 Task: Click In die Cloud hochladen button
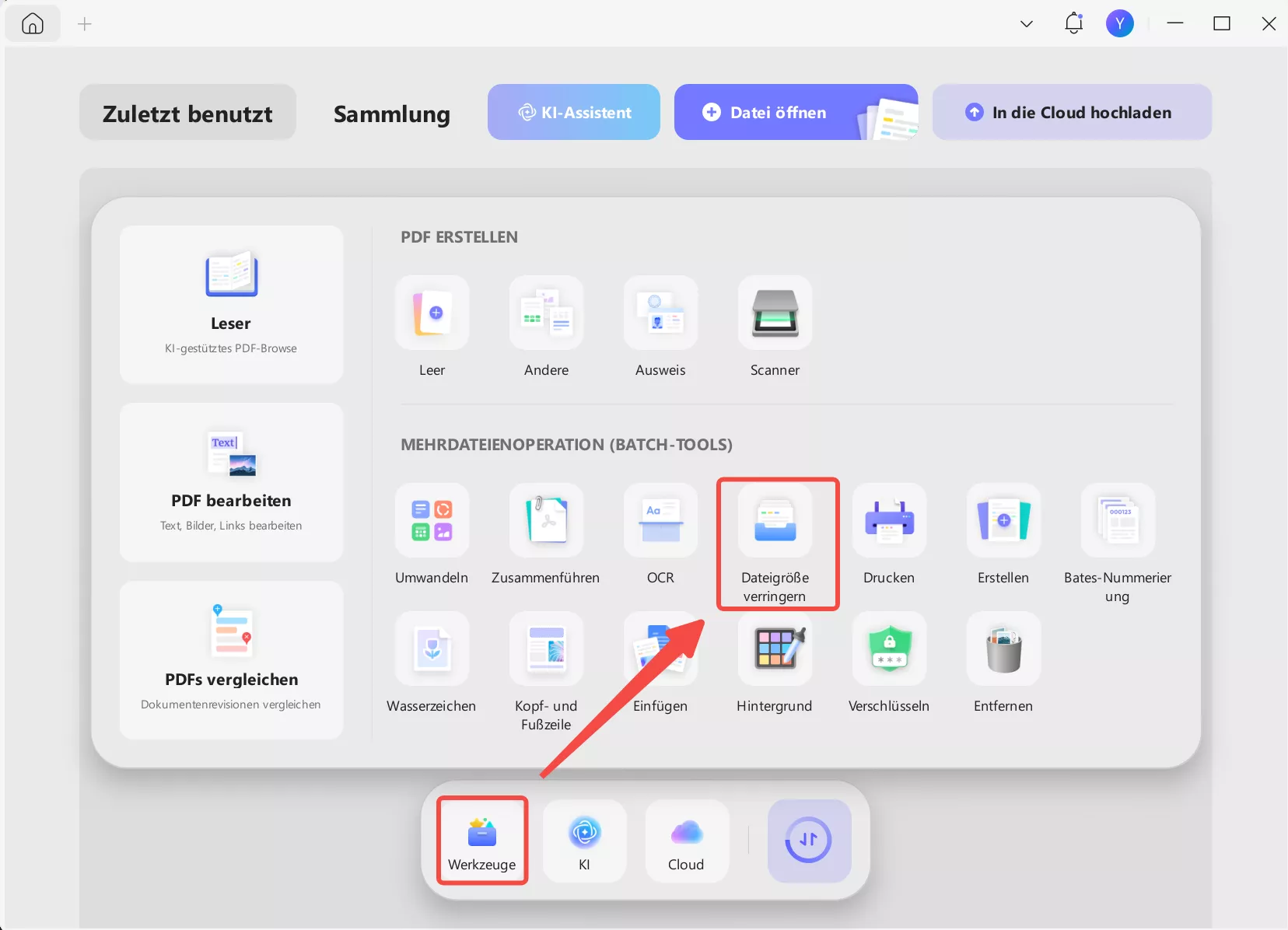point(1072,112)
